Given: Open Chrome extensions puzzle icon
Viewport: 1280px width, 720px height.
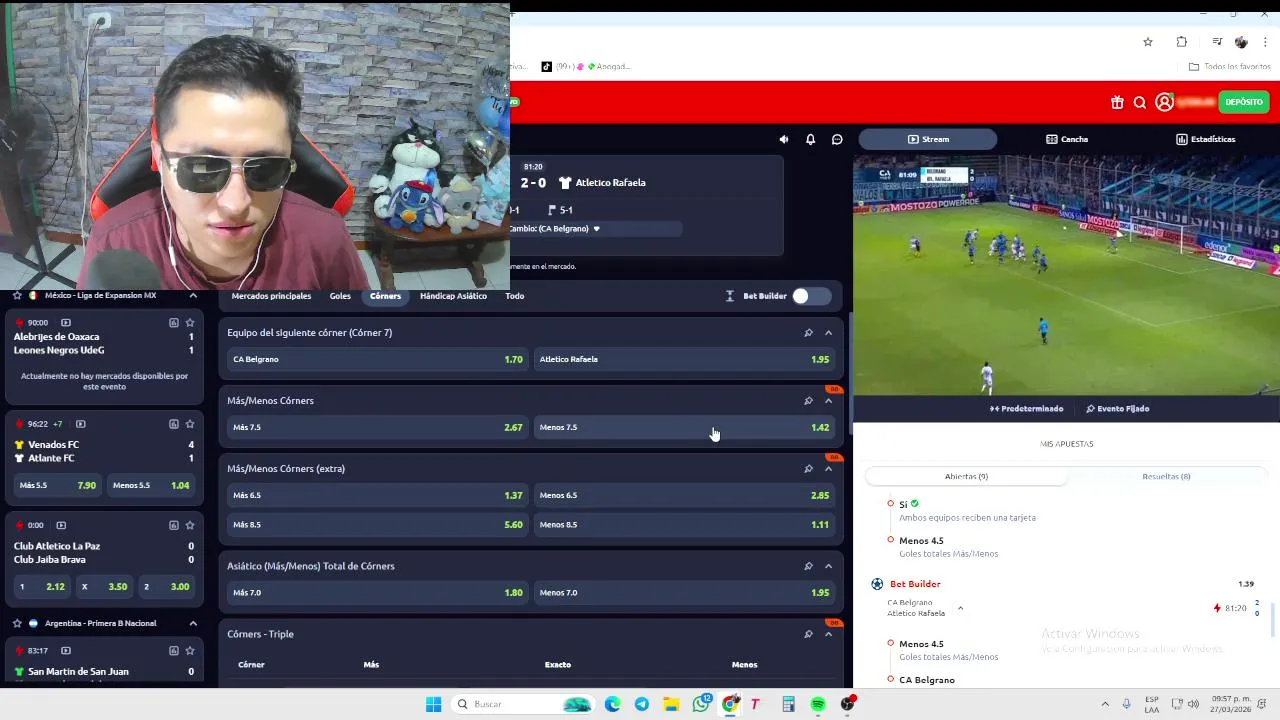Looking at the screenshot, I should (1182, 42).
